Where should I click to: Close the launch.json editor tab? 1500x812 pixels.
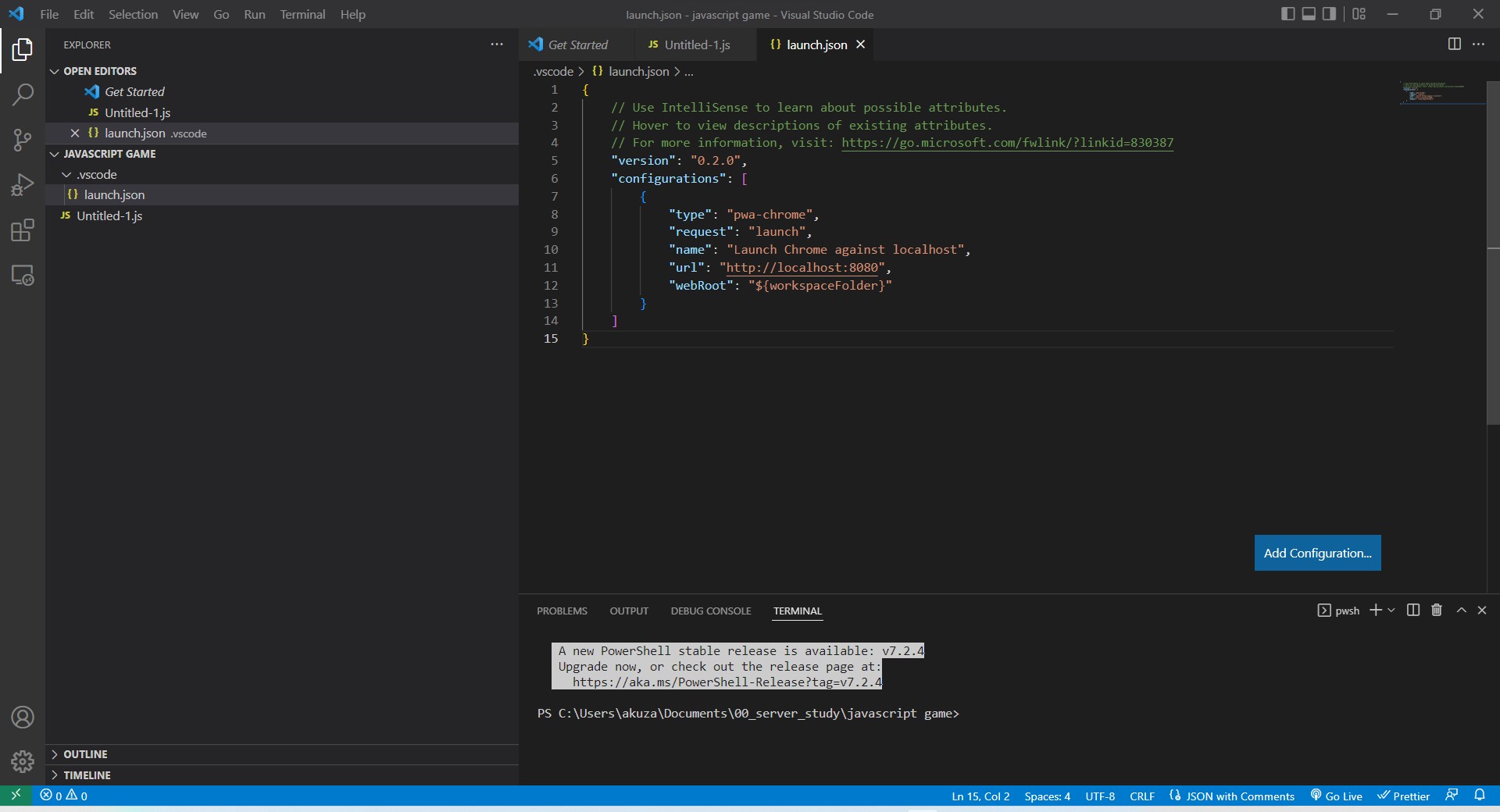pyautogui.click(x=860, y=45)
